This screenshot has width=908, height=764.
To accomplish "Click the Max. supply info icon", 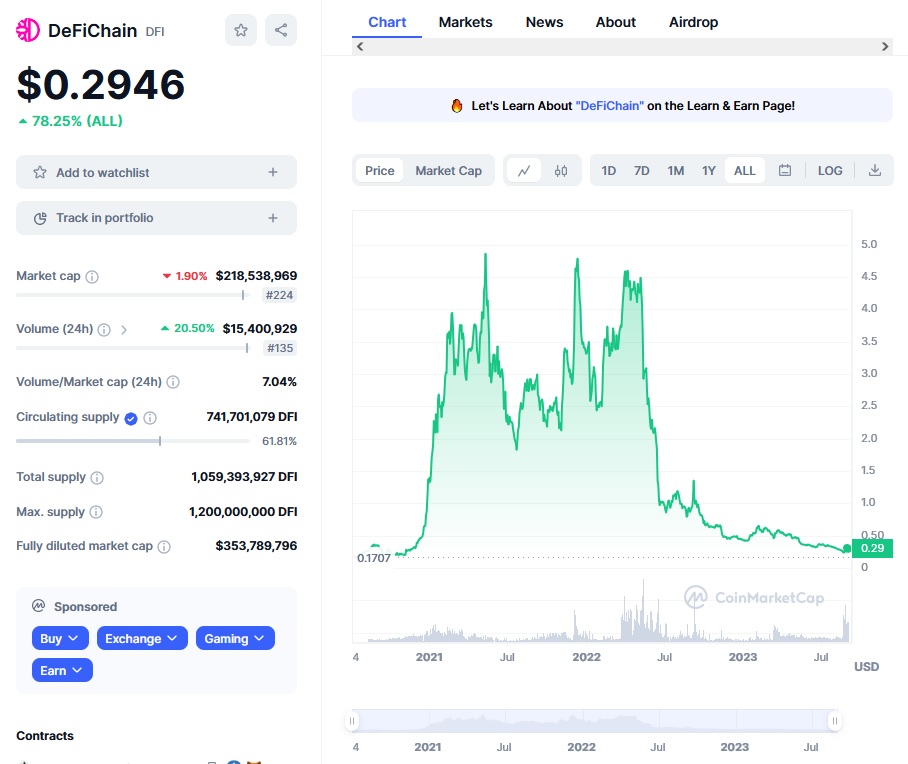I will pyautogui.click(x=96, y=512).
